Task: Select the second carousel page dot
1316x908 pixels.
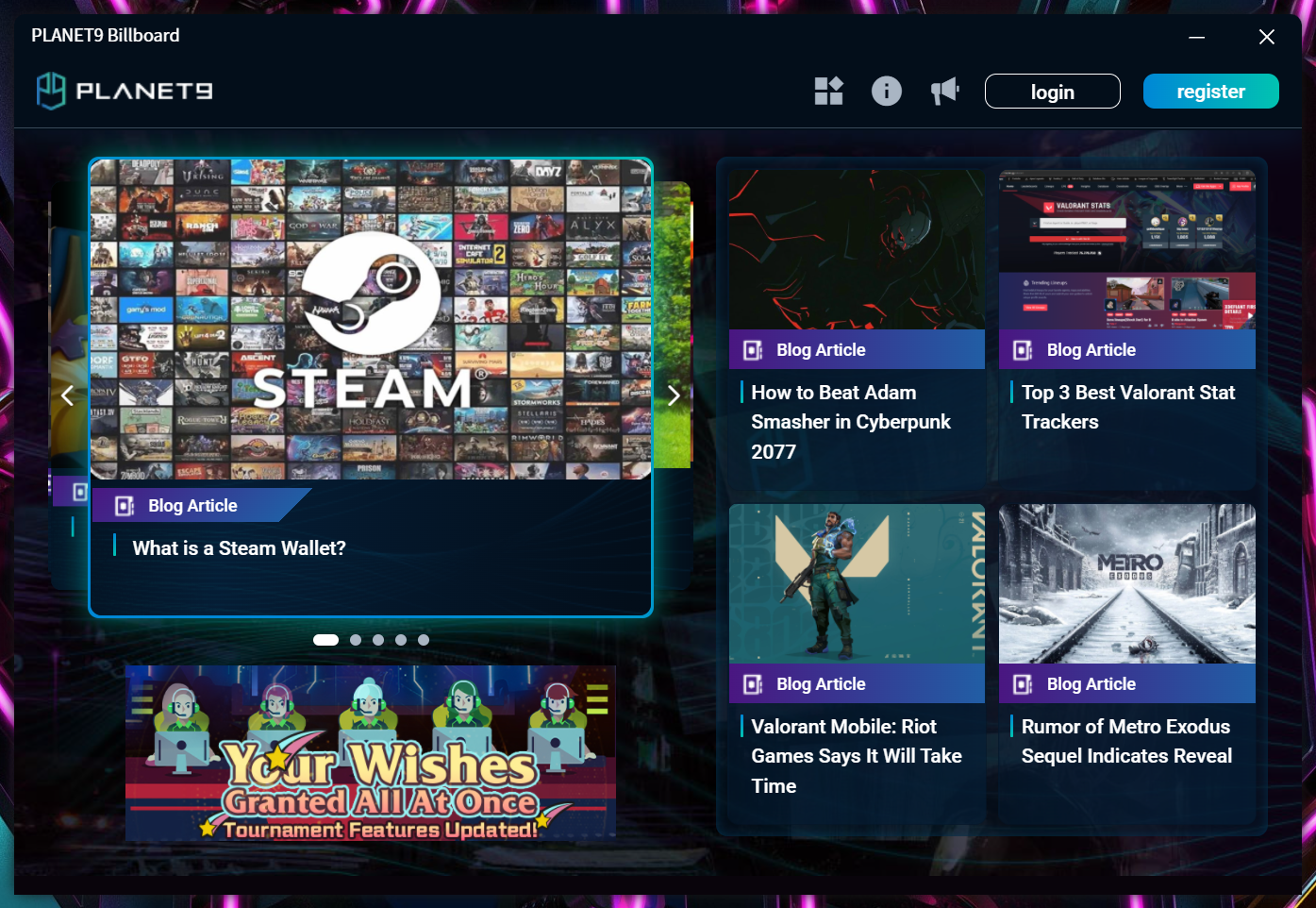Action: (356, 640)
